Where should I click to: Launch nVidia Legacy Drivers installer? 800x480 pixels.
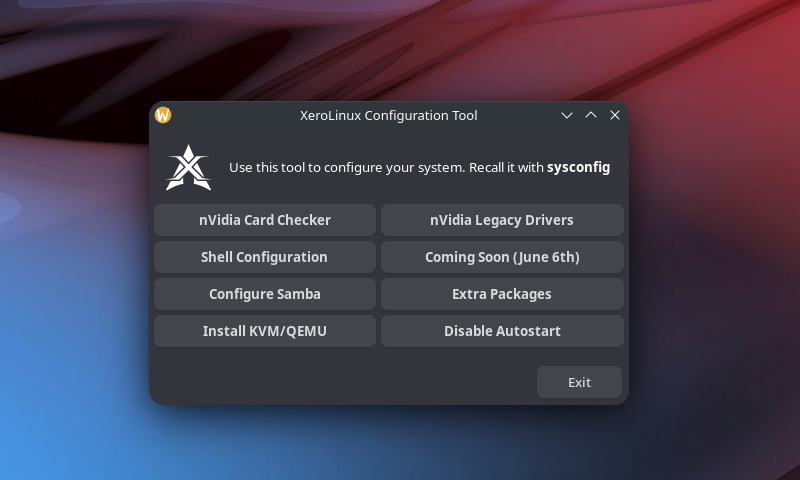coord(502,220)
